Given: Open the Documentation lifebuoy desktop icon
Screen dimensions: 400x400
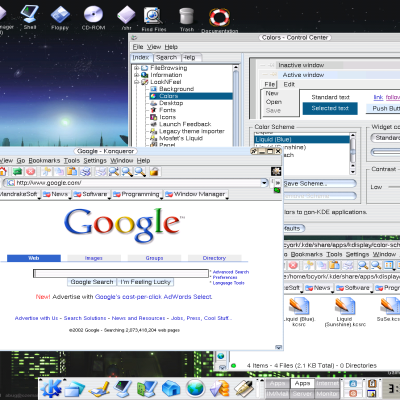Looking at the screenshot, I should (219, 20).
